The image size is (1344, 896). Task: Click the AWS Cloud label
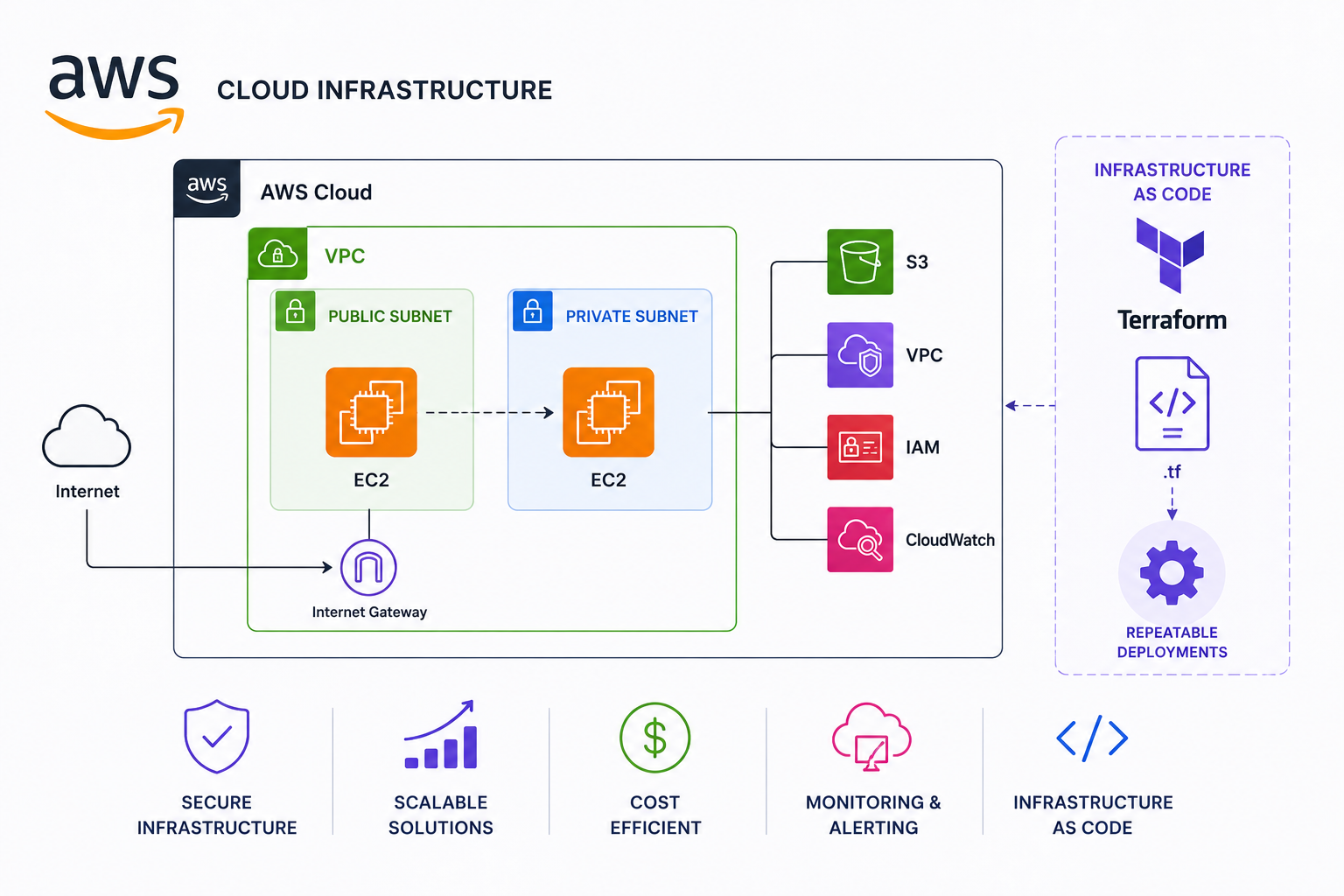[x=316, y=192]
